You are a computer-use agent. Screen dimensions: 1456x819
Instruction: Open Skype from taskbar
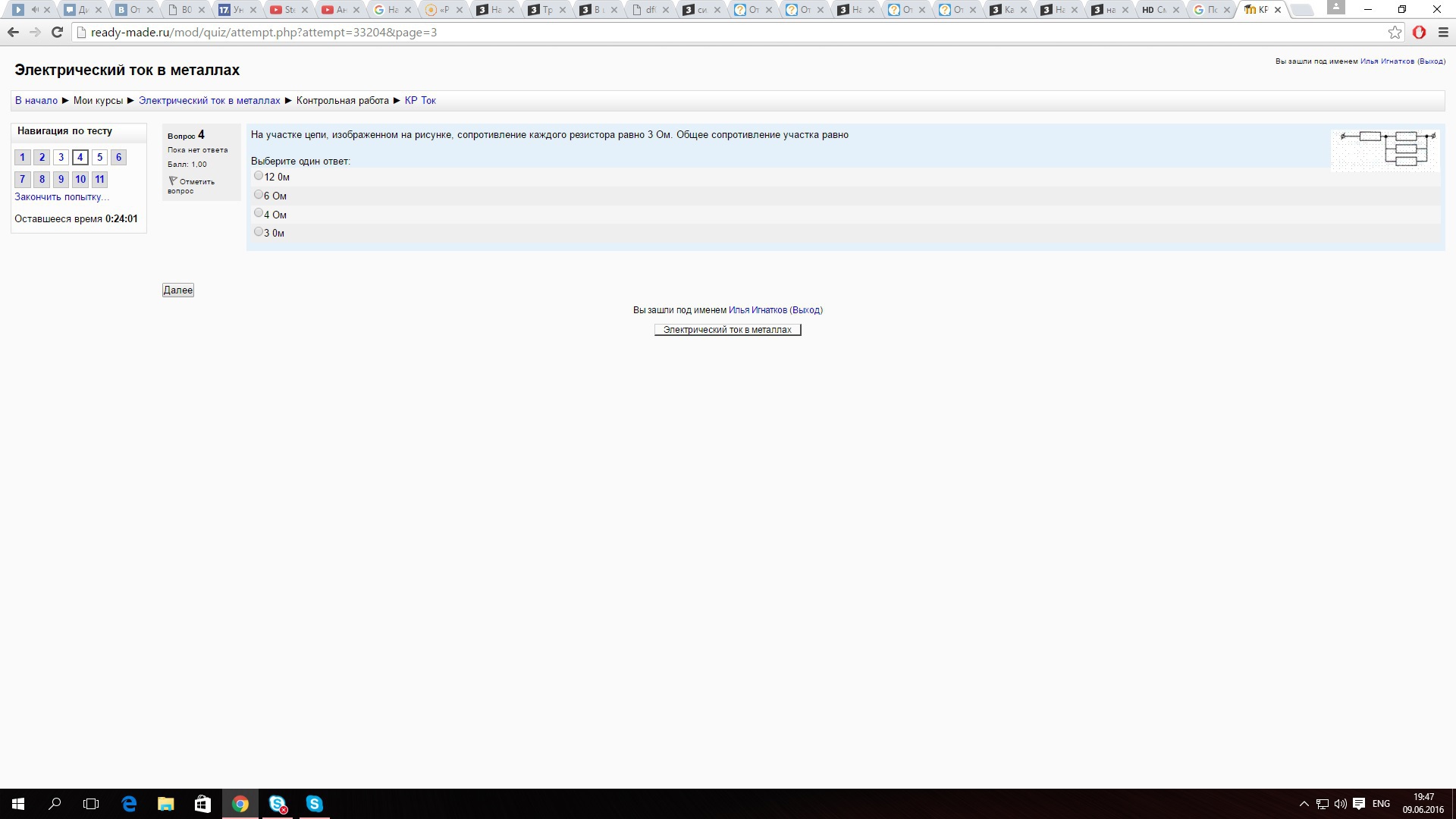point(314,804)
